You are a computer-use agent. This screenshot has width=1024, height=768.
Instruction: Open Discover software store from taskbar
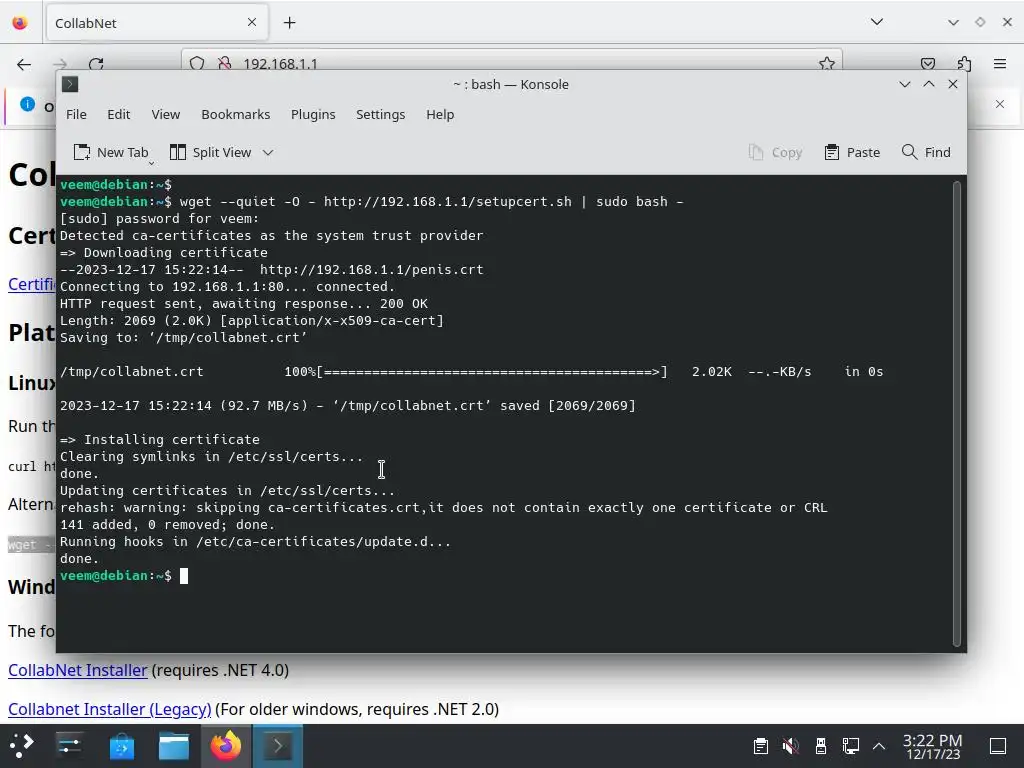tap(121, 745)
